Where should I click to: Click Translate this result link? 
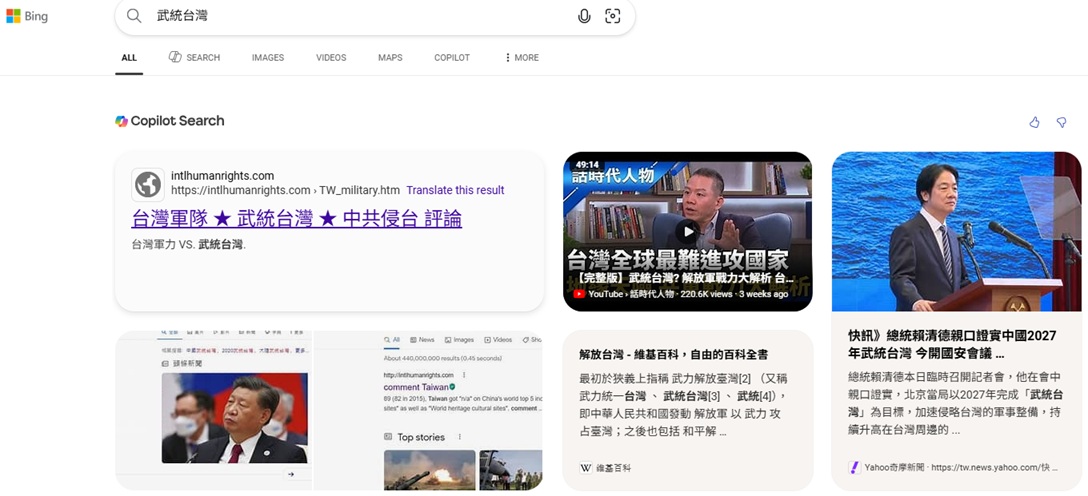coord(455,190)
